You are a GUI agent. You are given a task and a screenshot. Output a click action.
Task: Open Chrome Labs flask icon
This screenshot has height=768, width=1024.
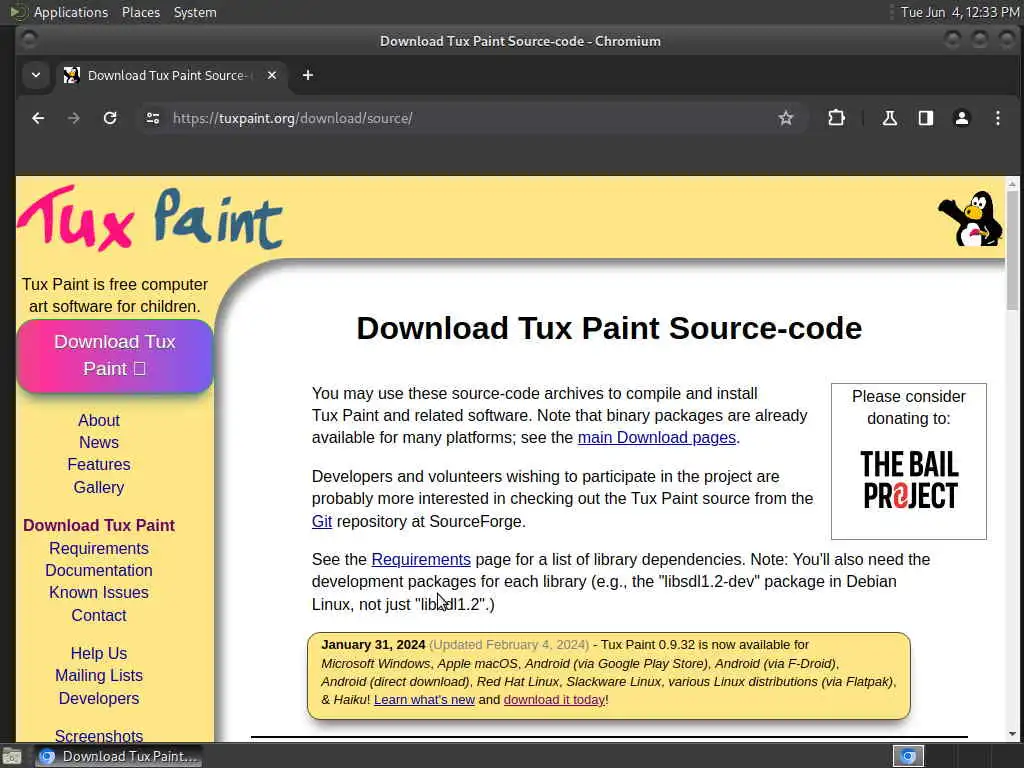pos(889,118)
